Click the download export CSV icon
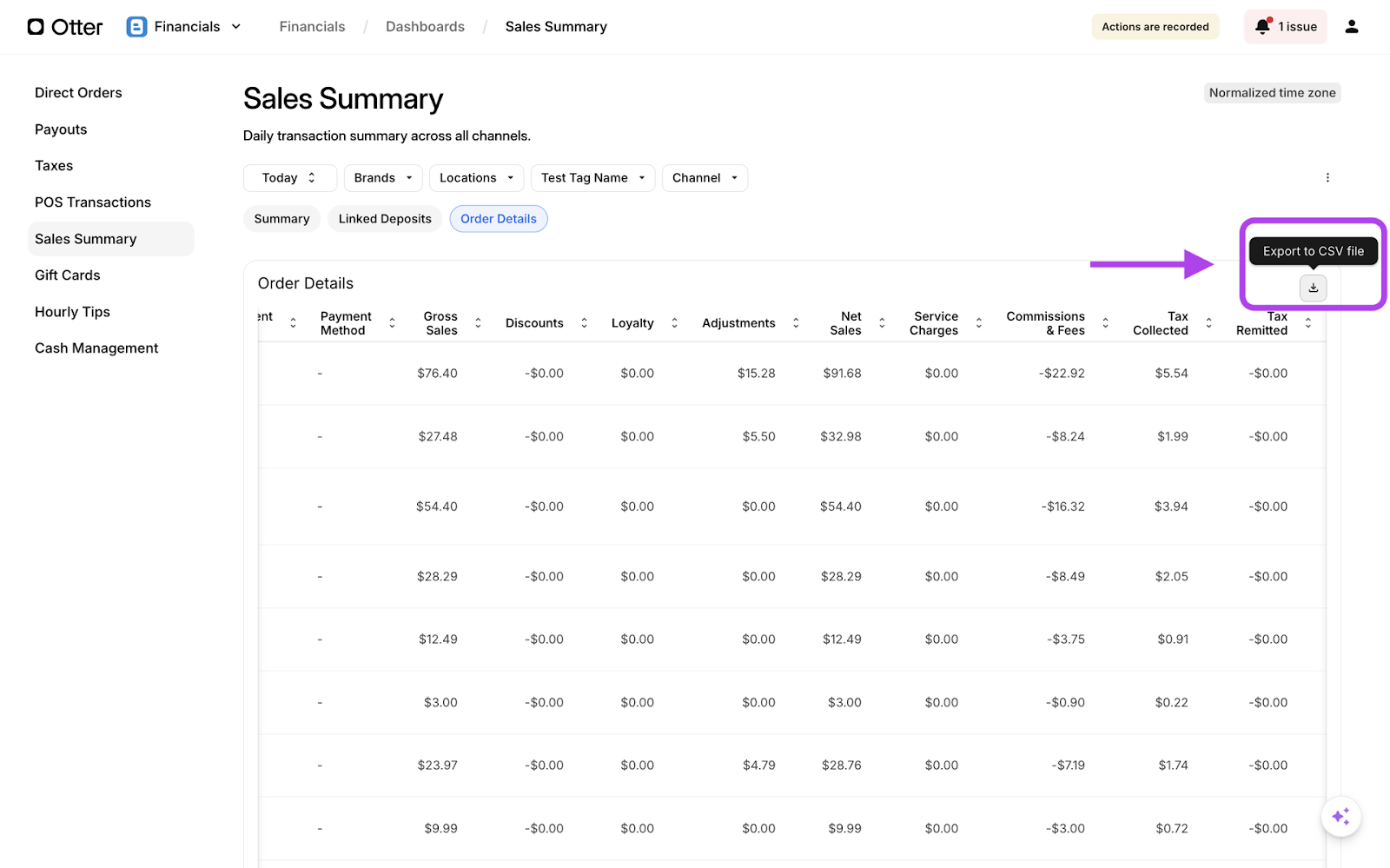This screenshot has height=868, width=1390. pos(1313,288)
